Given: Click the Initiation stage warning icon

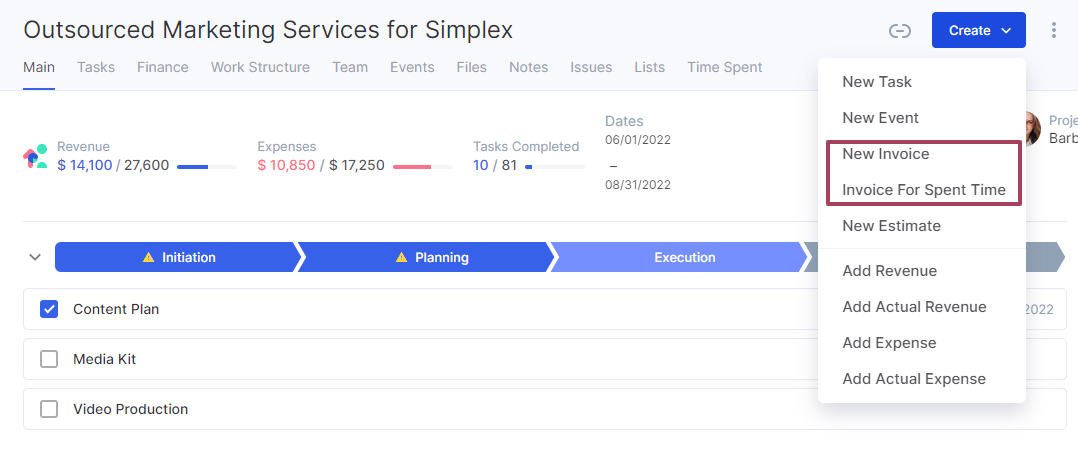Looking at the screenshot, I should click(x=148, y=258).
